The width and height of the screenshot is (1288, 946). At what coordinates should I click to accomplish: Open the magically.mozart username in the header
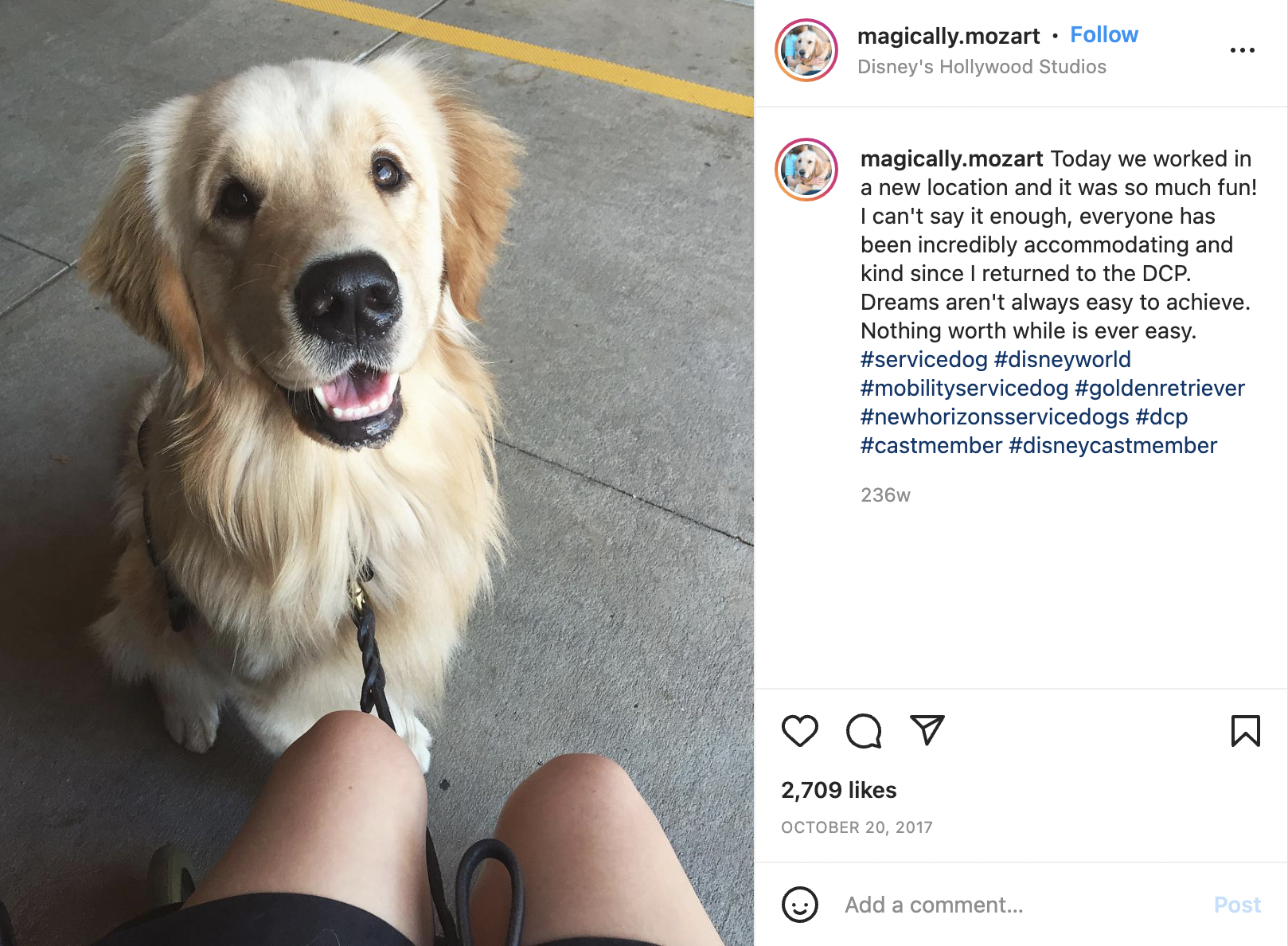[x=948, y=37]
